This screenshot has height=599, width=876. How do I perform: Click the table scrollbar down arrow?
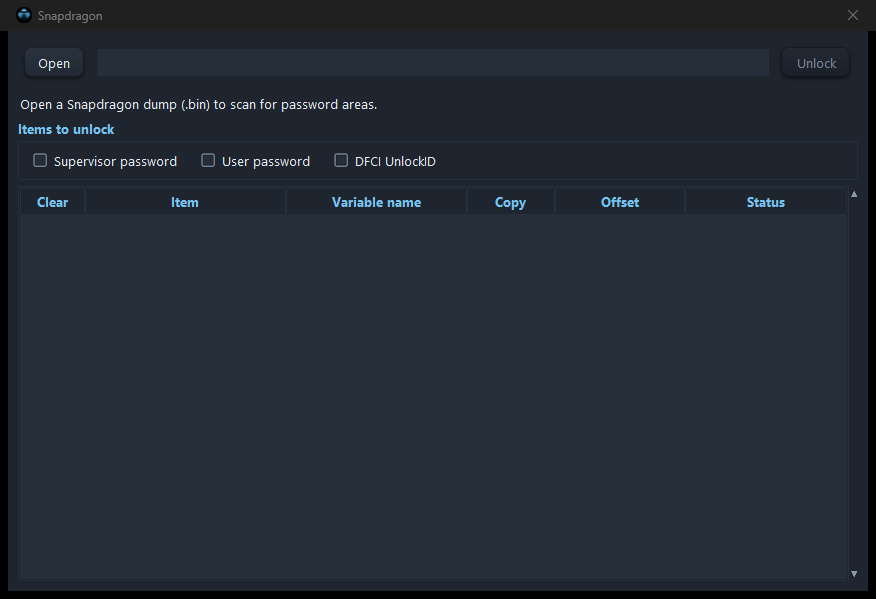854,573
